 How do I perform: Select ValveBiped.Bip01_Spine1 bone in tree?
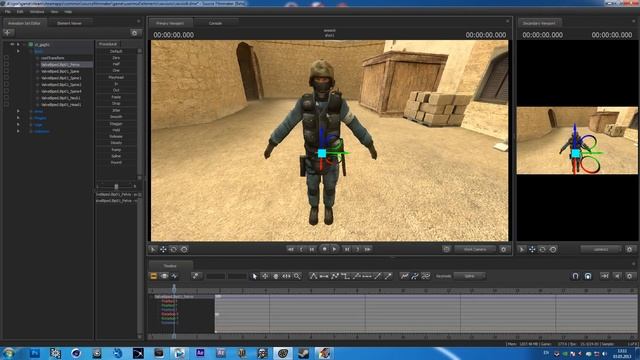pos(61,78)
